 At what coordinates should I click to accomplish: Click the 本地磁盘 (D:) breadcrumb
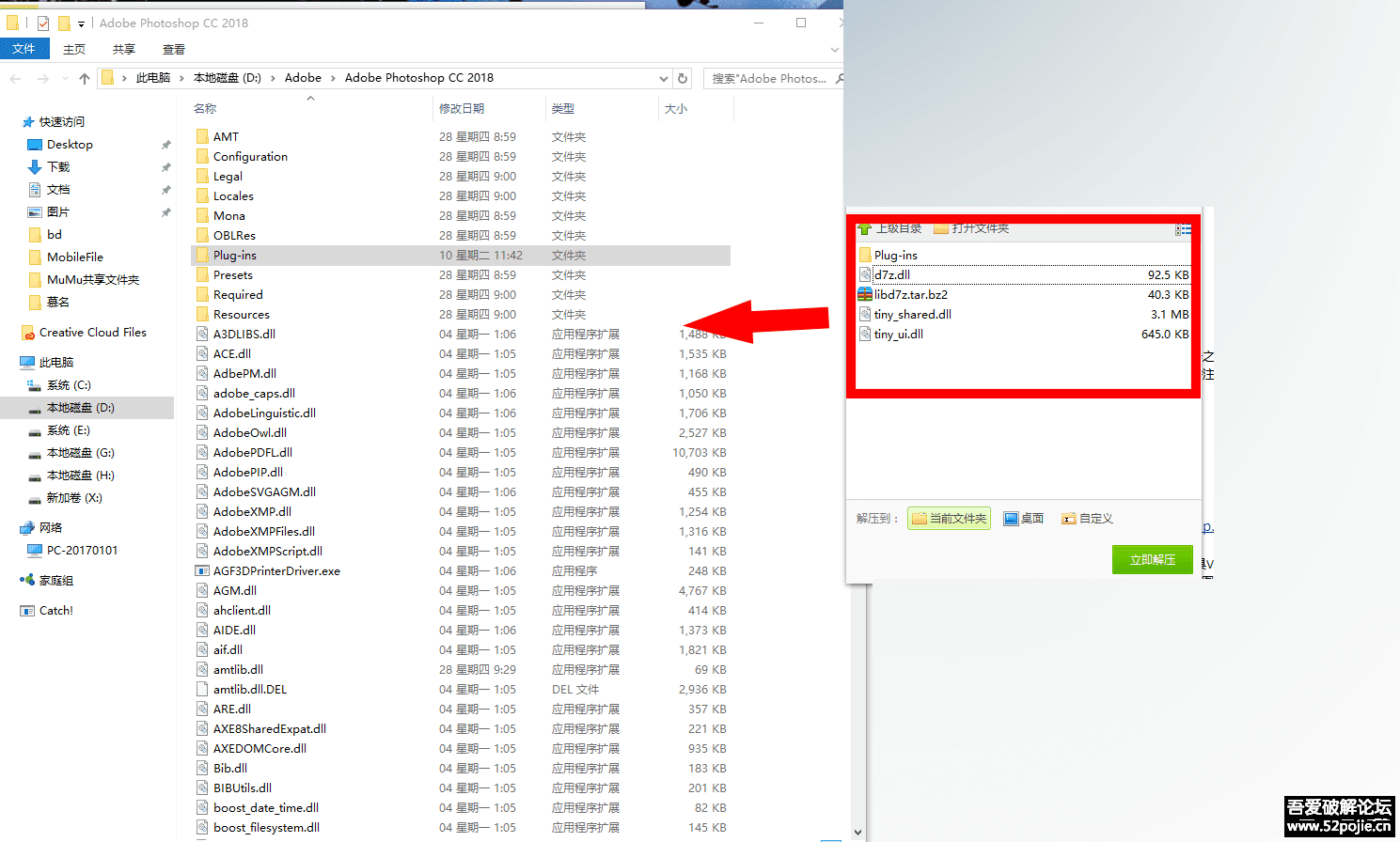[x=228, y=78]
